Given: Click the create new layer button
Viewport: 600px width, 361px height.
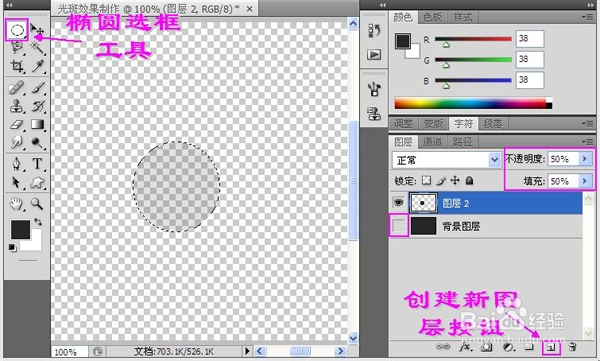Looking at the screenshot, I should point(551,348).
